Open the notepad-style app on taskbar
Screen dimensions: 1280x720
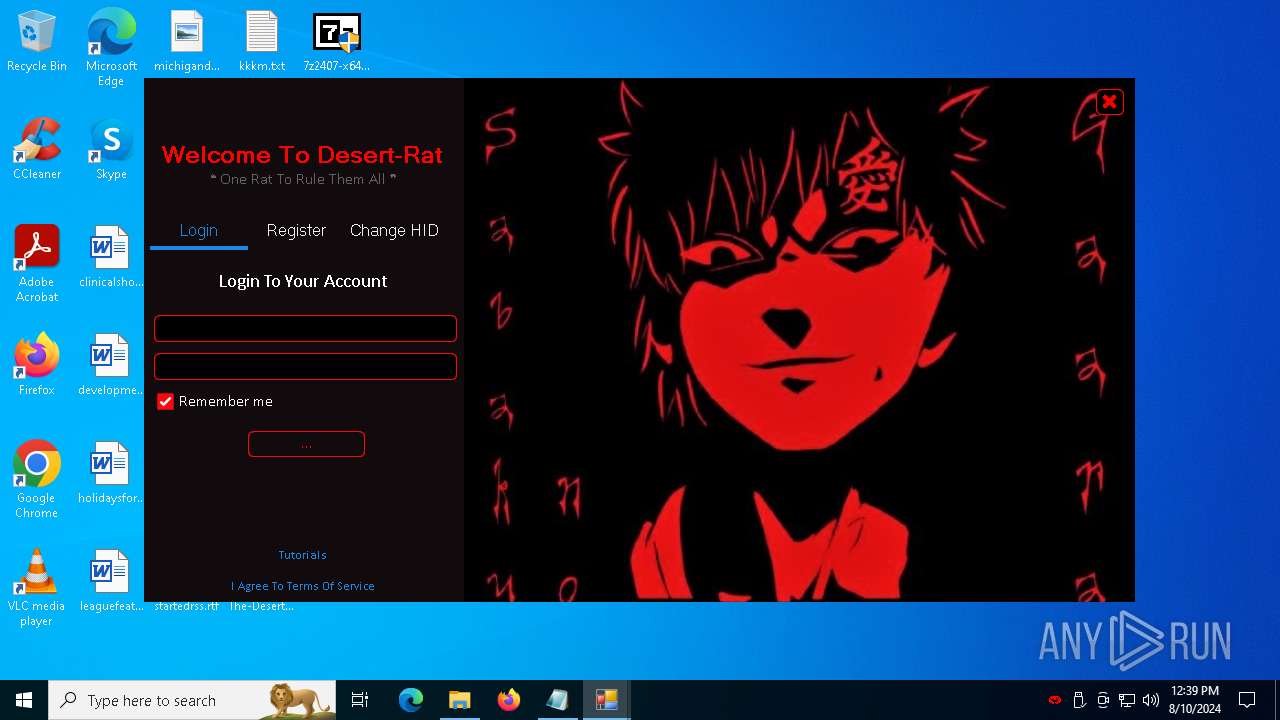(x=557, y=700)
